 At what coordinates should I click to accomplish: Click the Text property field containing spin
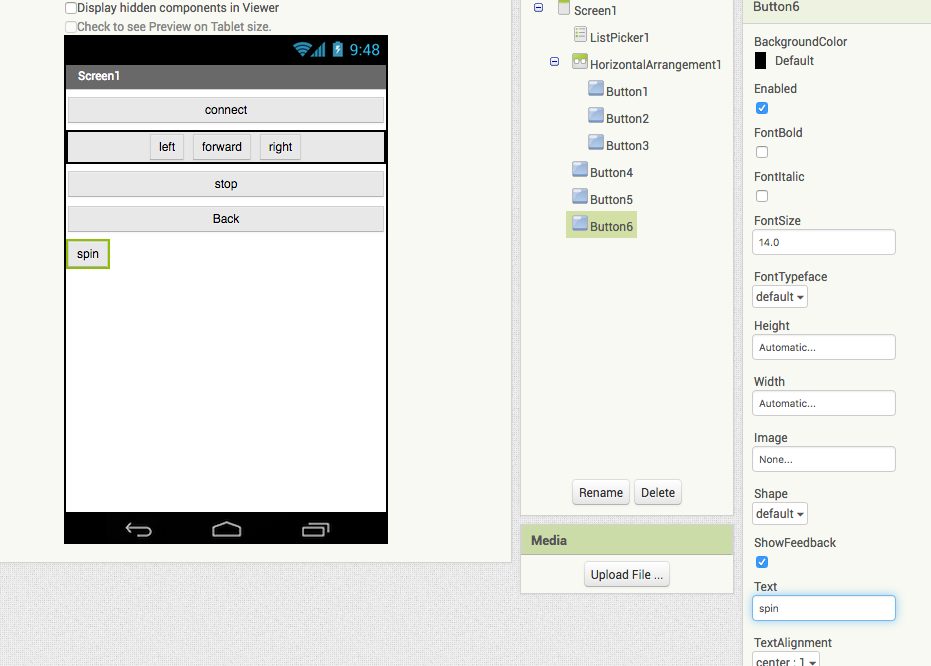tap(824, 608)
